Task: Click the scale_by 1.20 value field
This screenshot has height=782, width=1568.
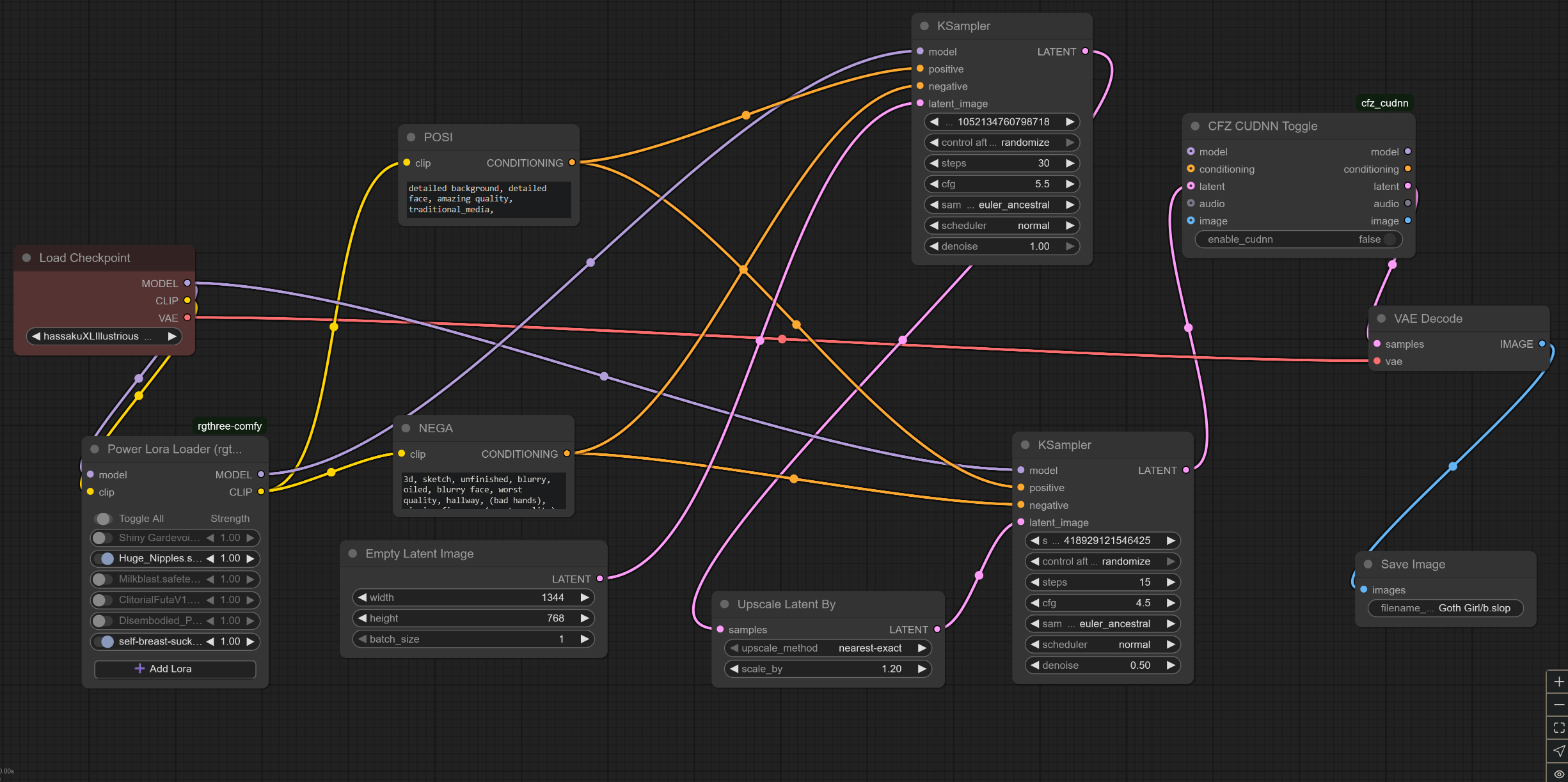Action: (828, 669)
